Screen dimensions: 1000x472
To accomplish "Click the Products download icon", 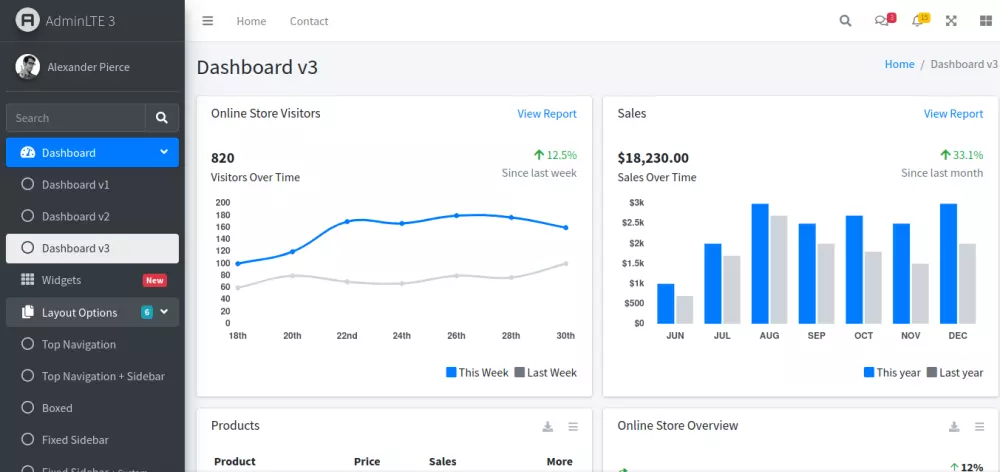I will [548, 427].
